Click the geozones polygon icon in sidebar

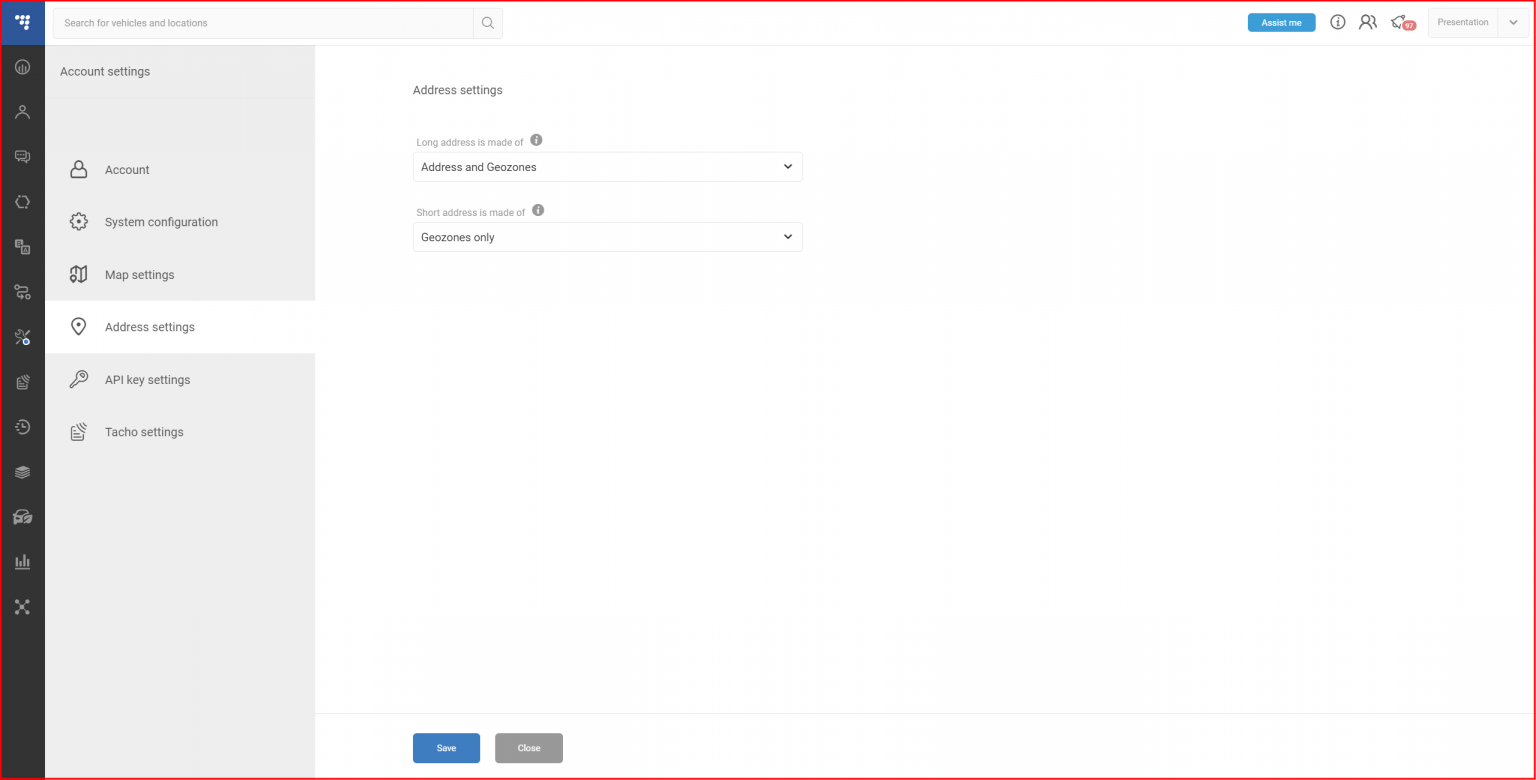coord(22,201)
